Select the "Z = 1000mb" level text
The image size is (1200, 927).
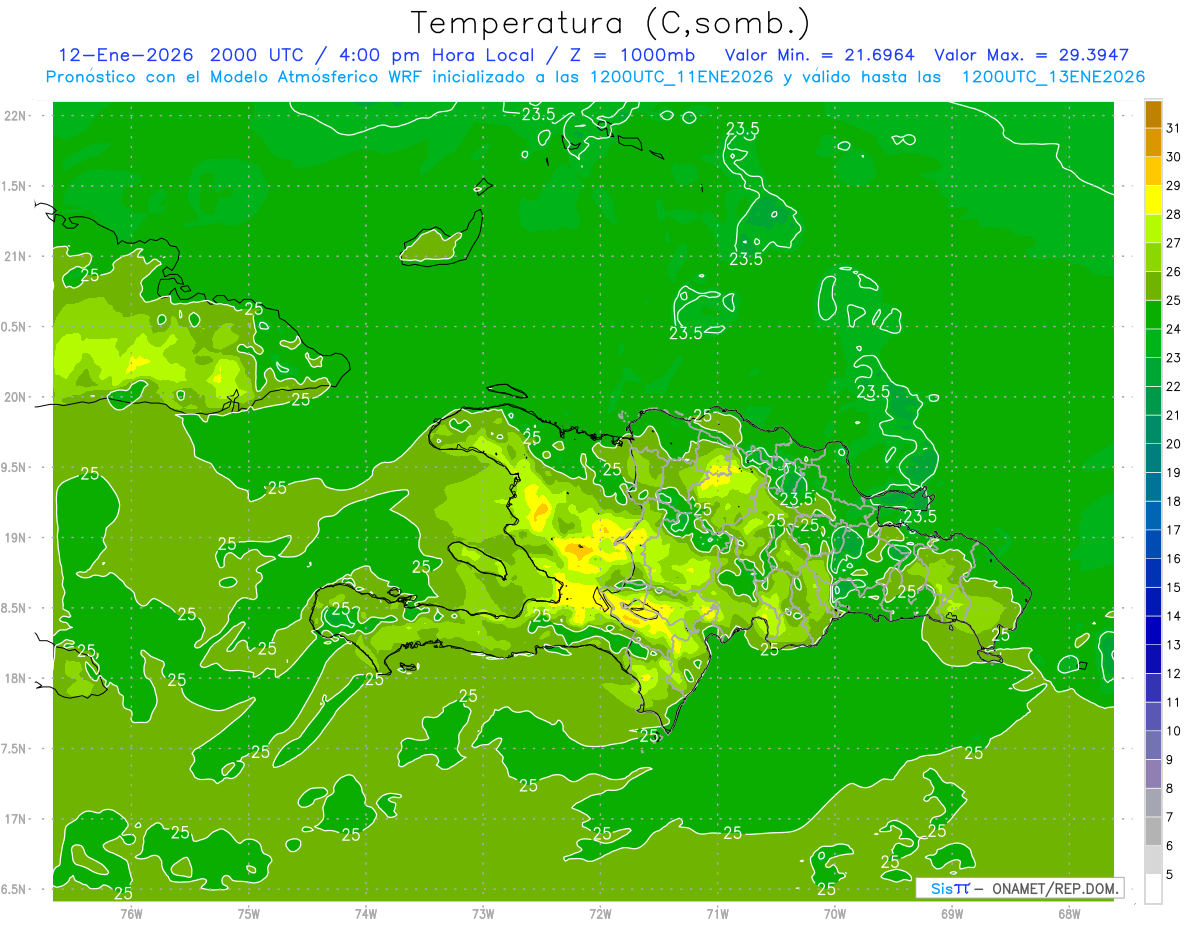coord(632,54)
